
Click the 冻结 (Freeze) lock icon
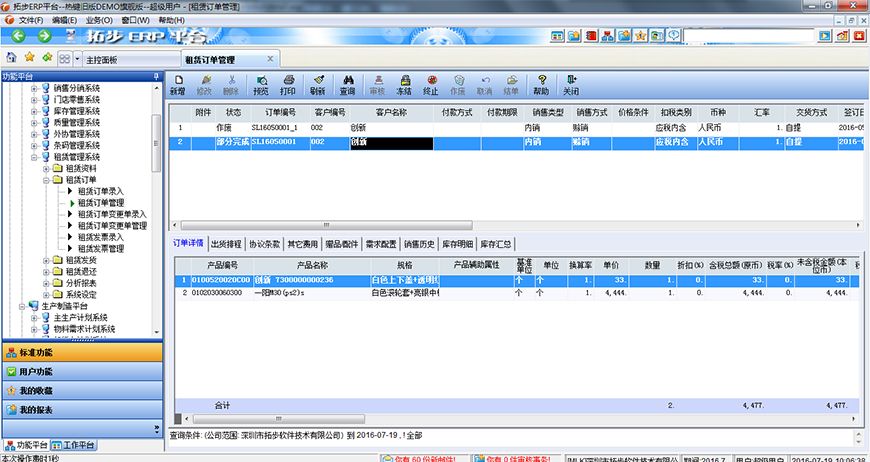[x=404, y=84]
